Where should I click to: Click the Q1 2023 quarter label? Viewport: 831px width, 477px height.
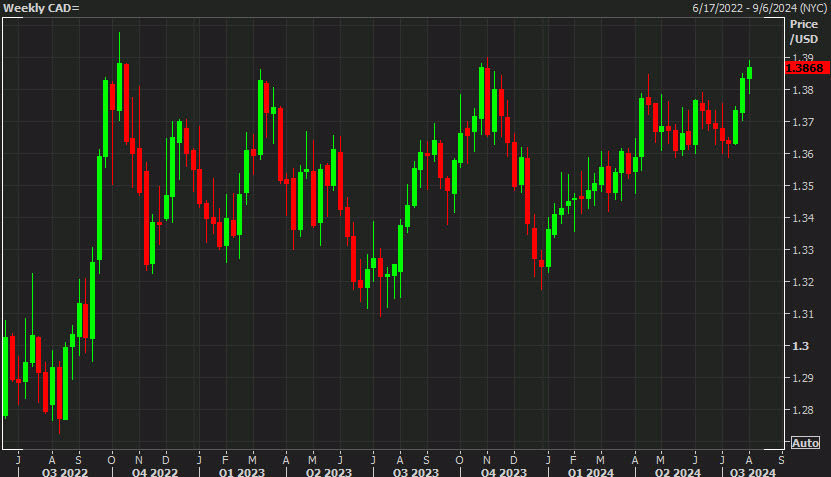[242, 472]
